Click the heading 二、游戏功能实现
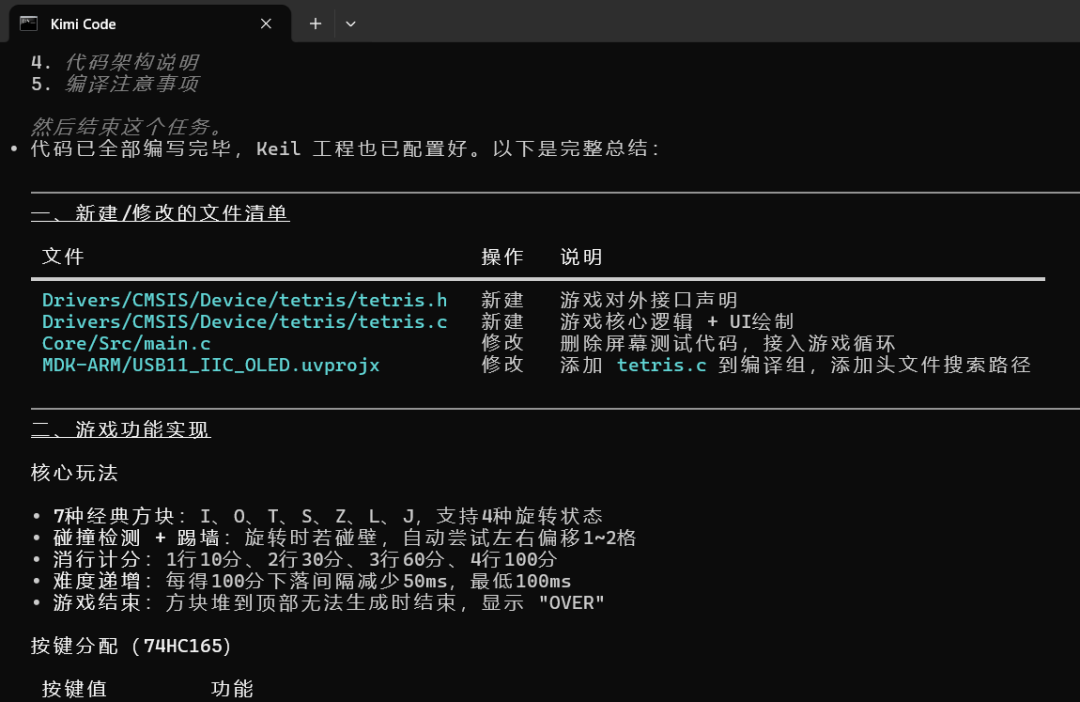 tap(121, 429)
